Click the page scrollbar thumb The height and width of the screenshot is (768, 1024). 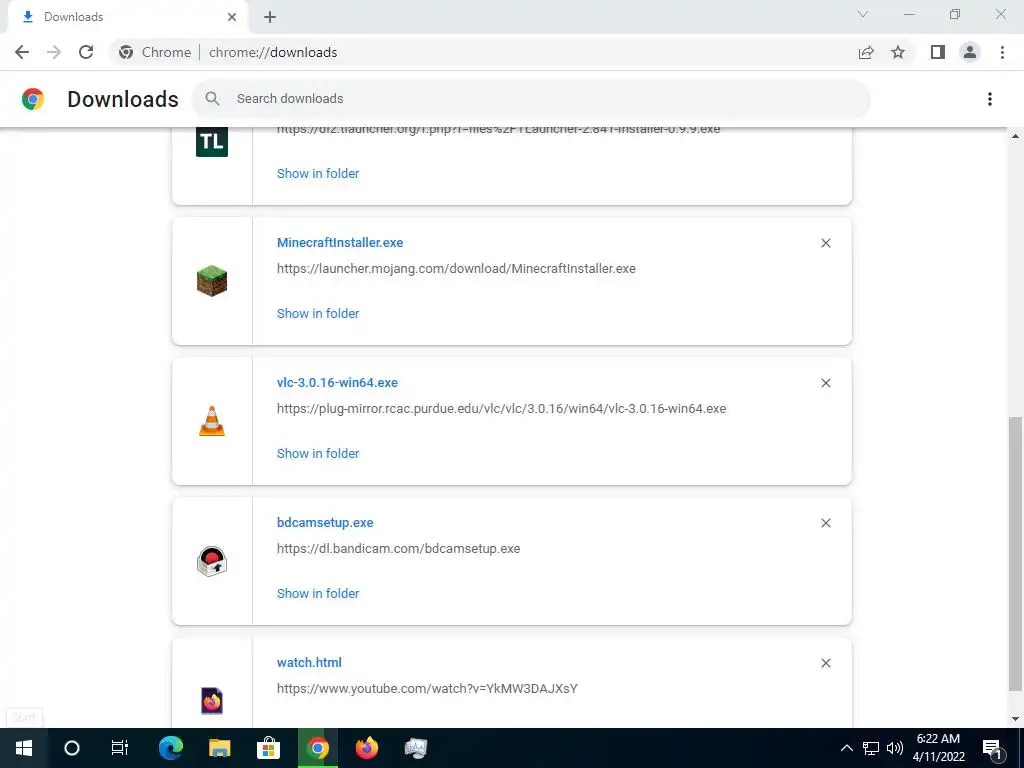click(1015, 554)
